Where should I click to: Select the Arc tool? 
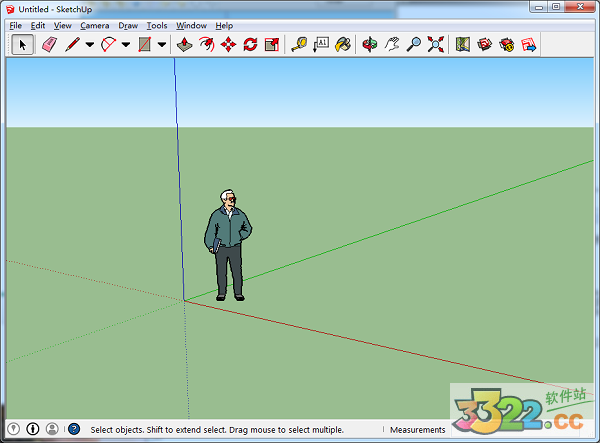coord(109,45)
